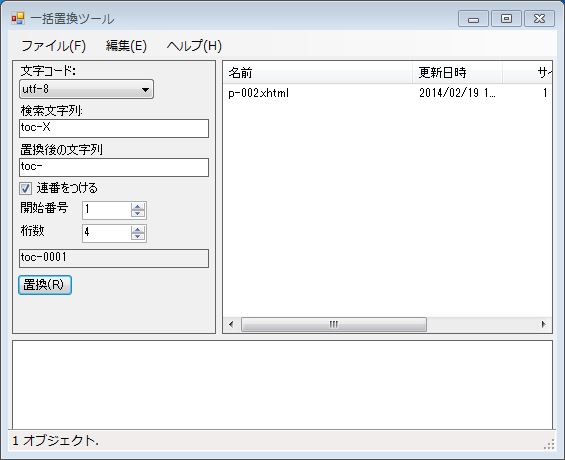Click inside the lower output log area

coord(282,385)
